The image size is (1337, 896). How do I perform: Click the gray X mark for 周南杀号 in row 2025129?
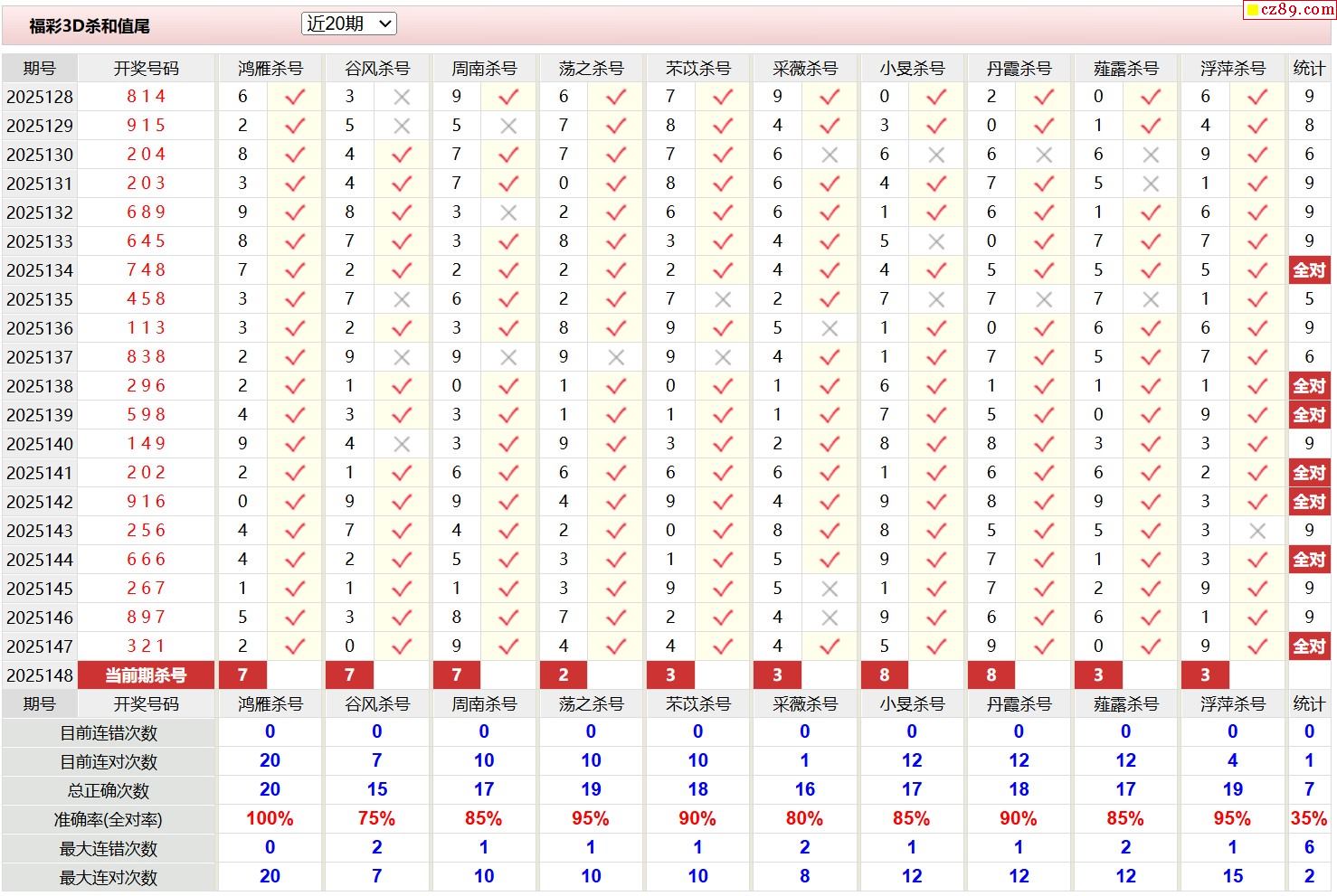pos(508,126)
